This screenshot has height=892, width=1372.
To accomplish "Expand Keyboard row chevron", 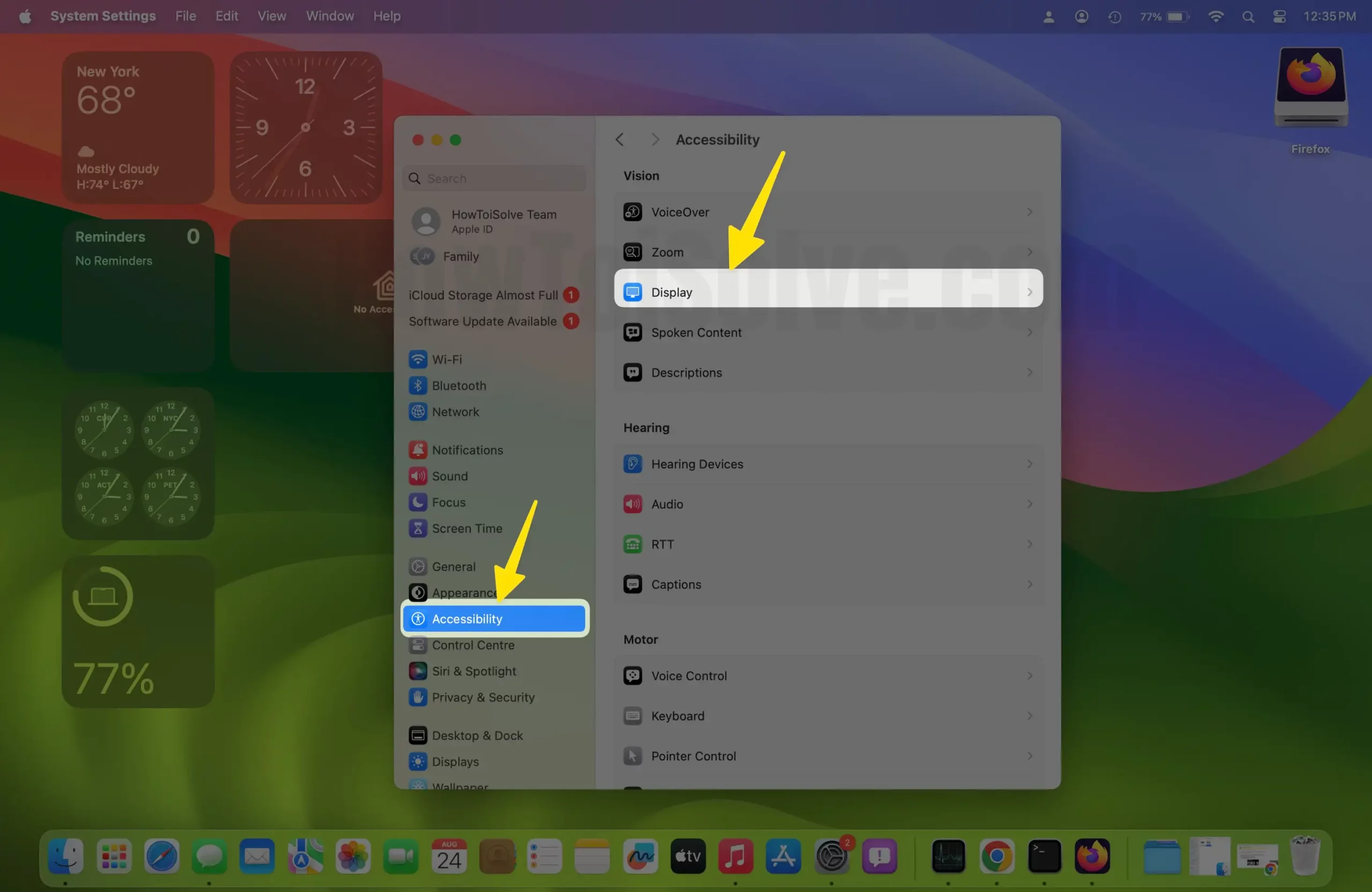I will coord(1030,716).
